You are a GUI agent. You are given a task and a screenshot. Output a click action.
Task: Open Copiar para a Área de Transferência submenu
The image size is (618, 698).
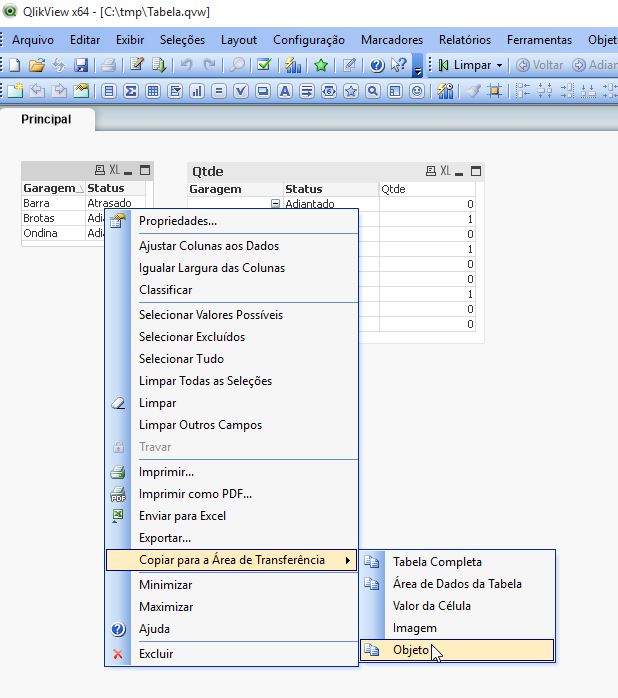[231, 560]
